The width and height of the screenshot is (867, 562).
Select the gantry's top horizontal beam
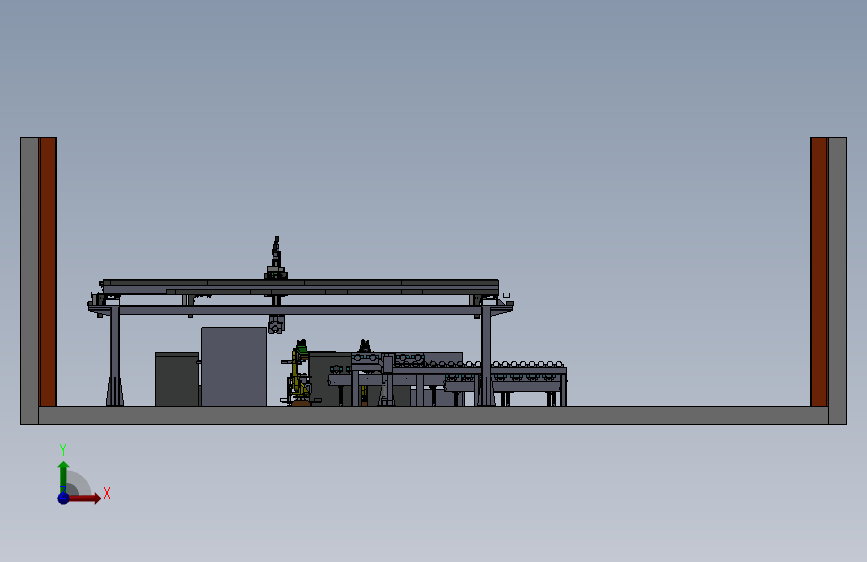[301, 287]
